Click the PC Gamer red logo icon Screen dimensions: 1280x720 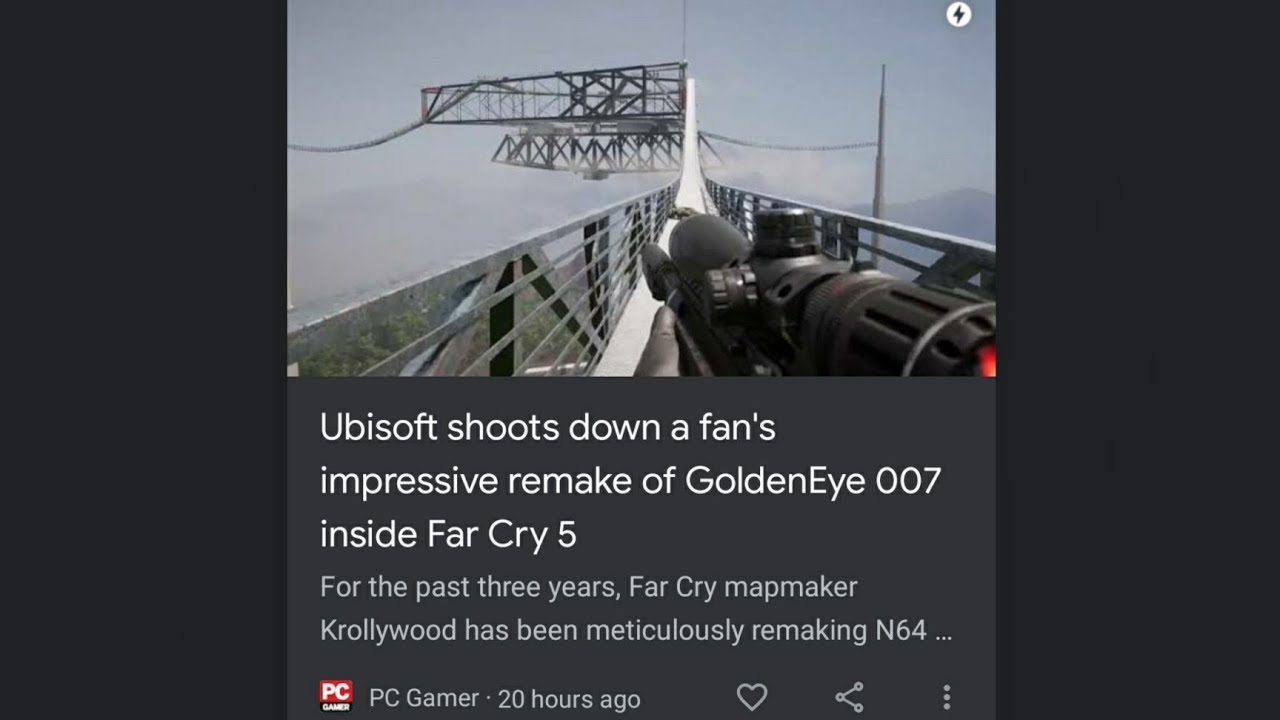point(336,696)
